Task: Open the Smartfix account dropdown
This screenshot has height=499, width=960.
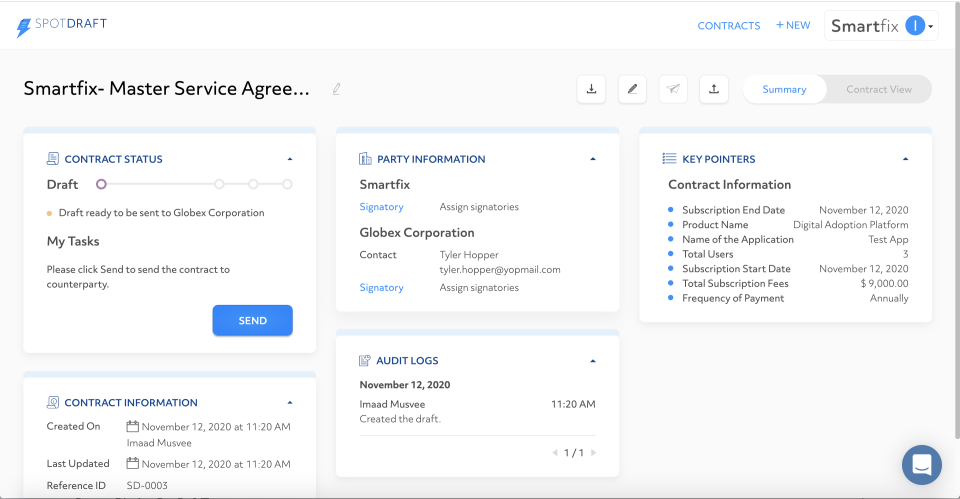Action: pos(881,26)
